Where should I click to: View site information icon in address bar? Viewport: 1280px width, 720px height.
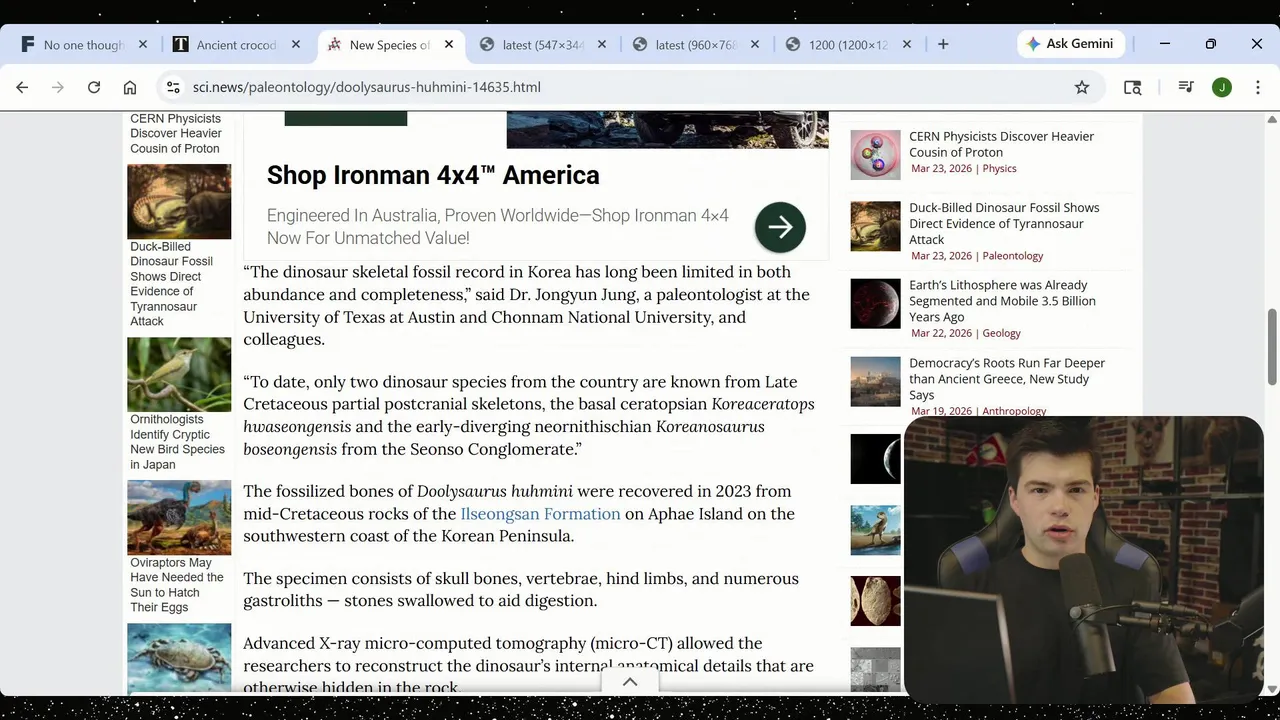pos(173,87)
